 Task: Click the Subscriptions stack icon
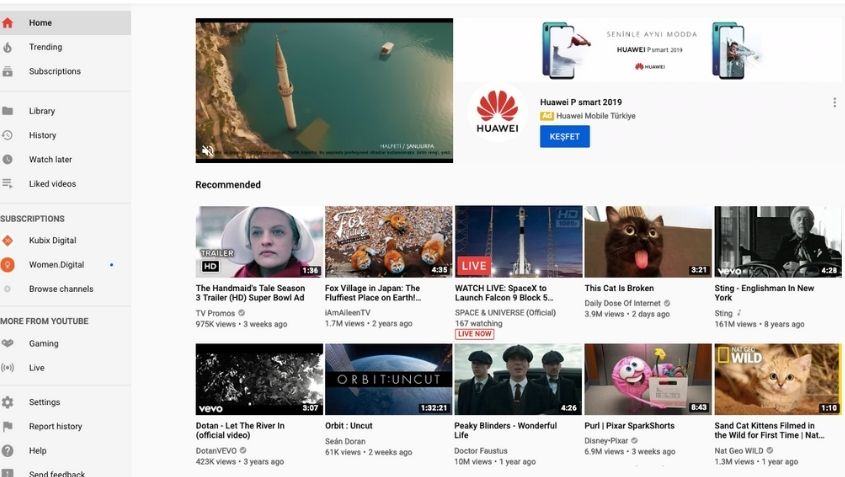8,71
